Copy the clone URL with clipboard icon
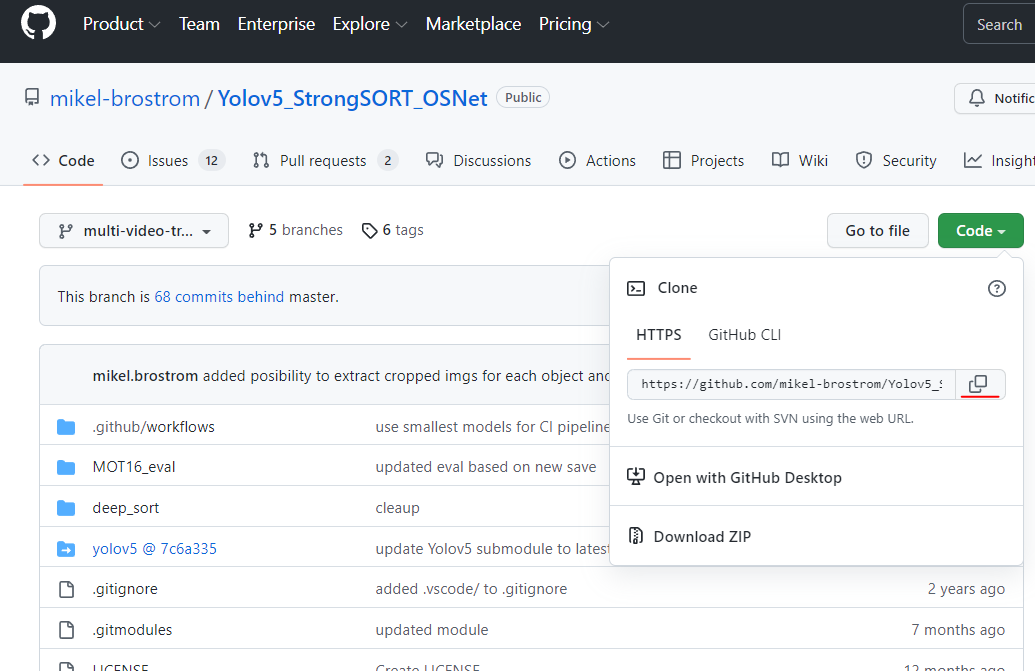The width and height of the screenshot is (1035, 671). [978, 384]
